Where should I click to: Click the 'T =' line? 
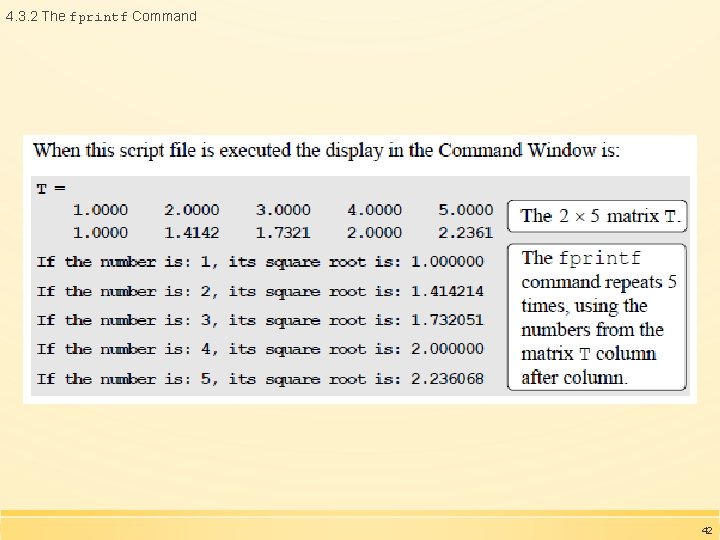coord(51,189)
